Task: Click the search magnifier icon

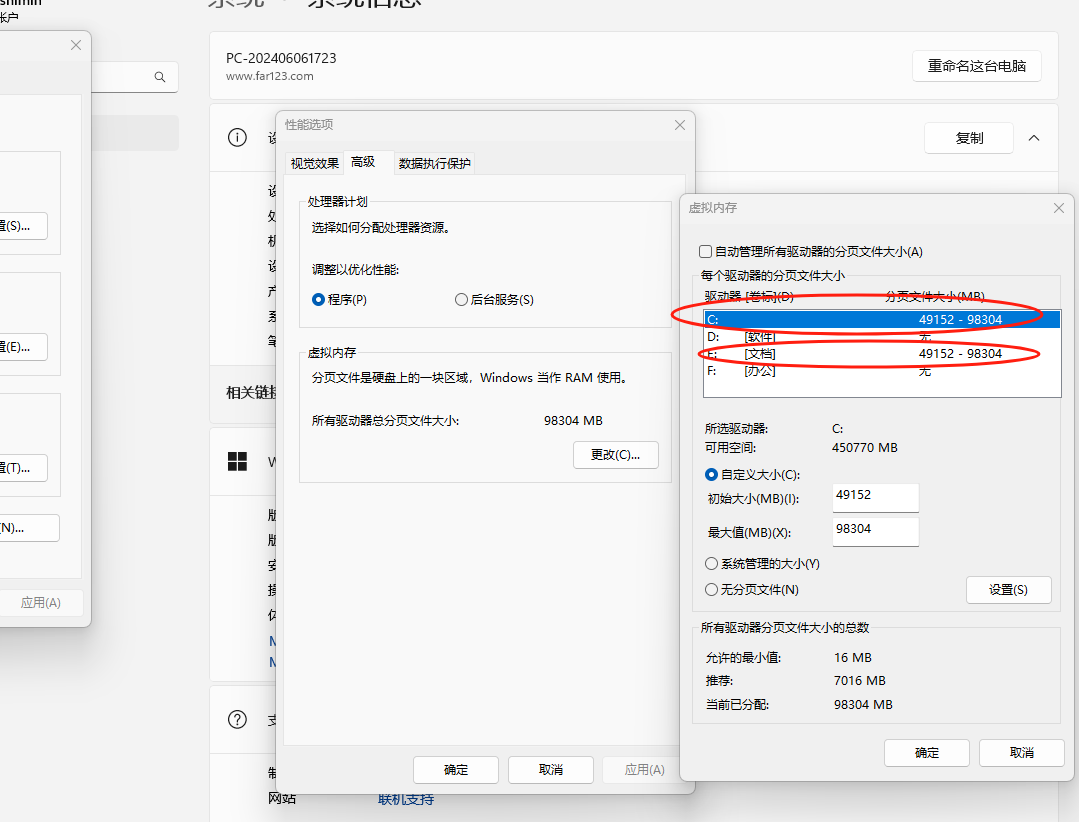Action: (x=160, y=77)
